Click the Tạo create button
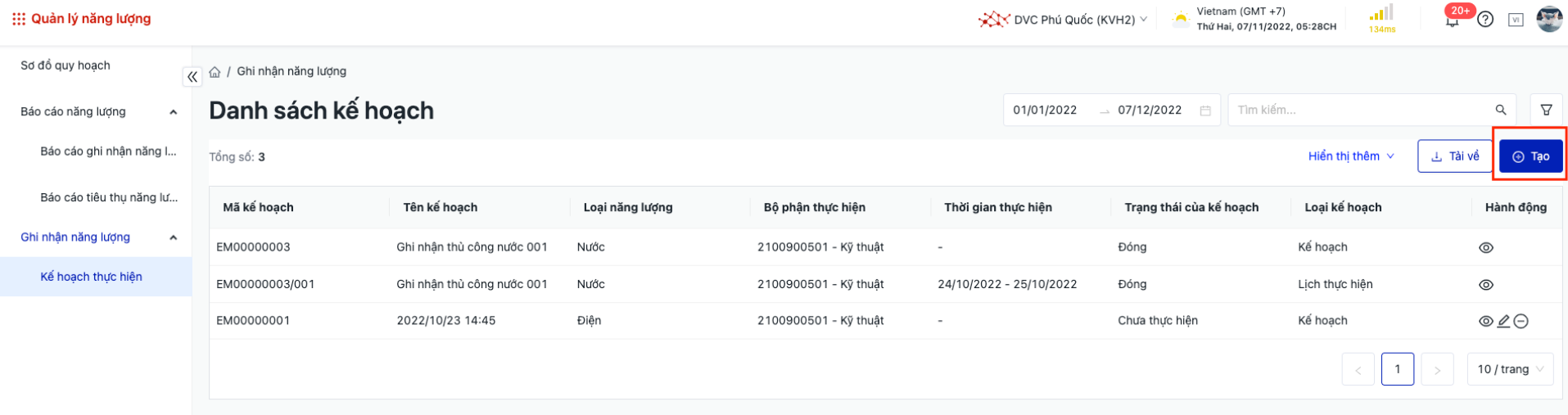This screenshot has height=415, width=1568. click(1530, 156)
